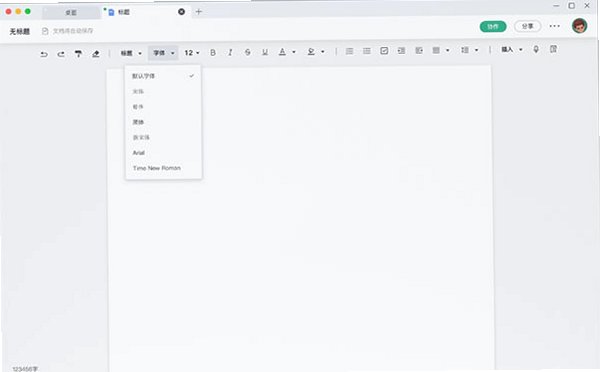Apply the highlight color pen icon
Image resolution: width=600 pixels, height=372 pixels.
pos(311,51)
